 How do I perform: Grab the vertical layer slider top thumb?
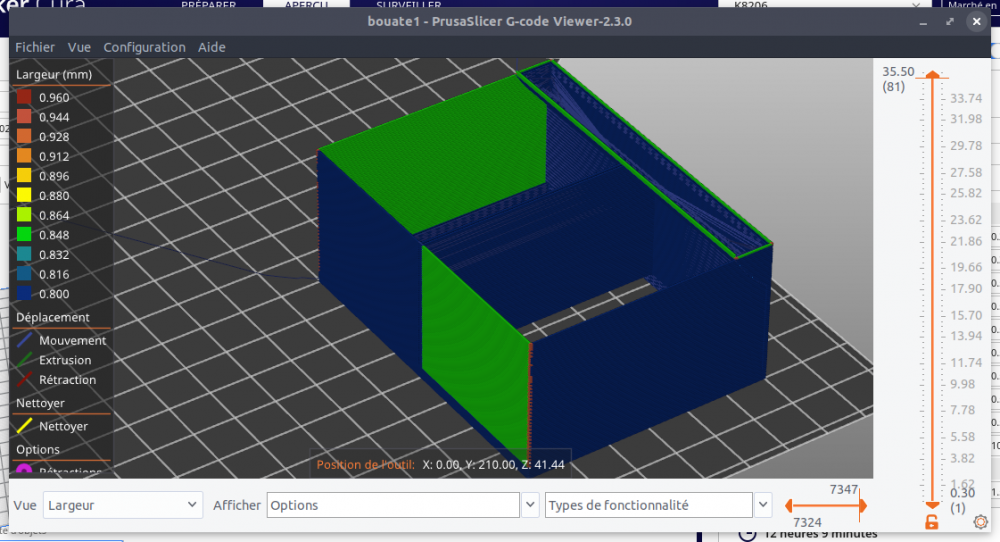(932, 75)
